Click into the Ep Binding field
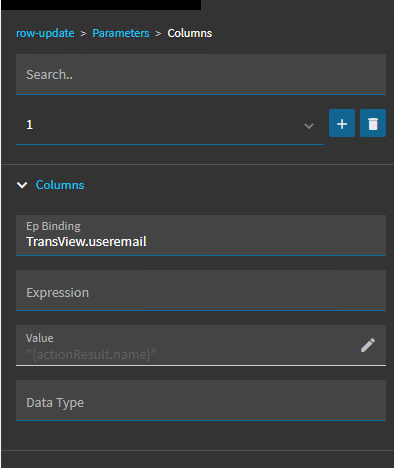 click(201, 235)
